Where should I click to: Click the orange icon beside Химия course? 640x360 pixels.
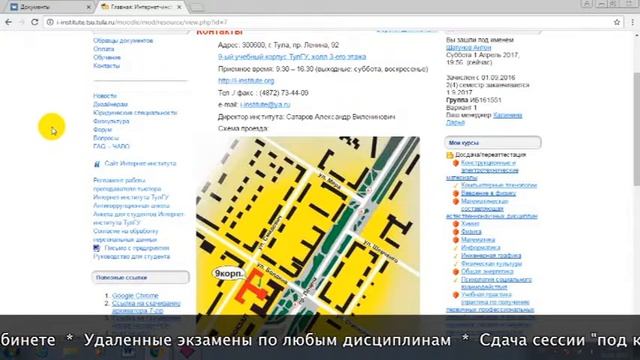tap(456, 224)
